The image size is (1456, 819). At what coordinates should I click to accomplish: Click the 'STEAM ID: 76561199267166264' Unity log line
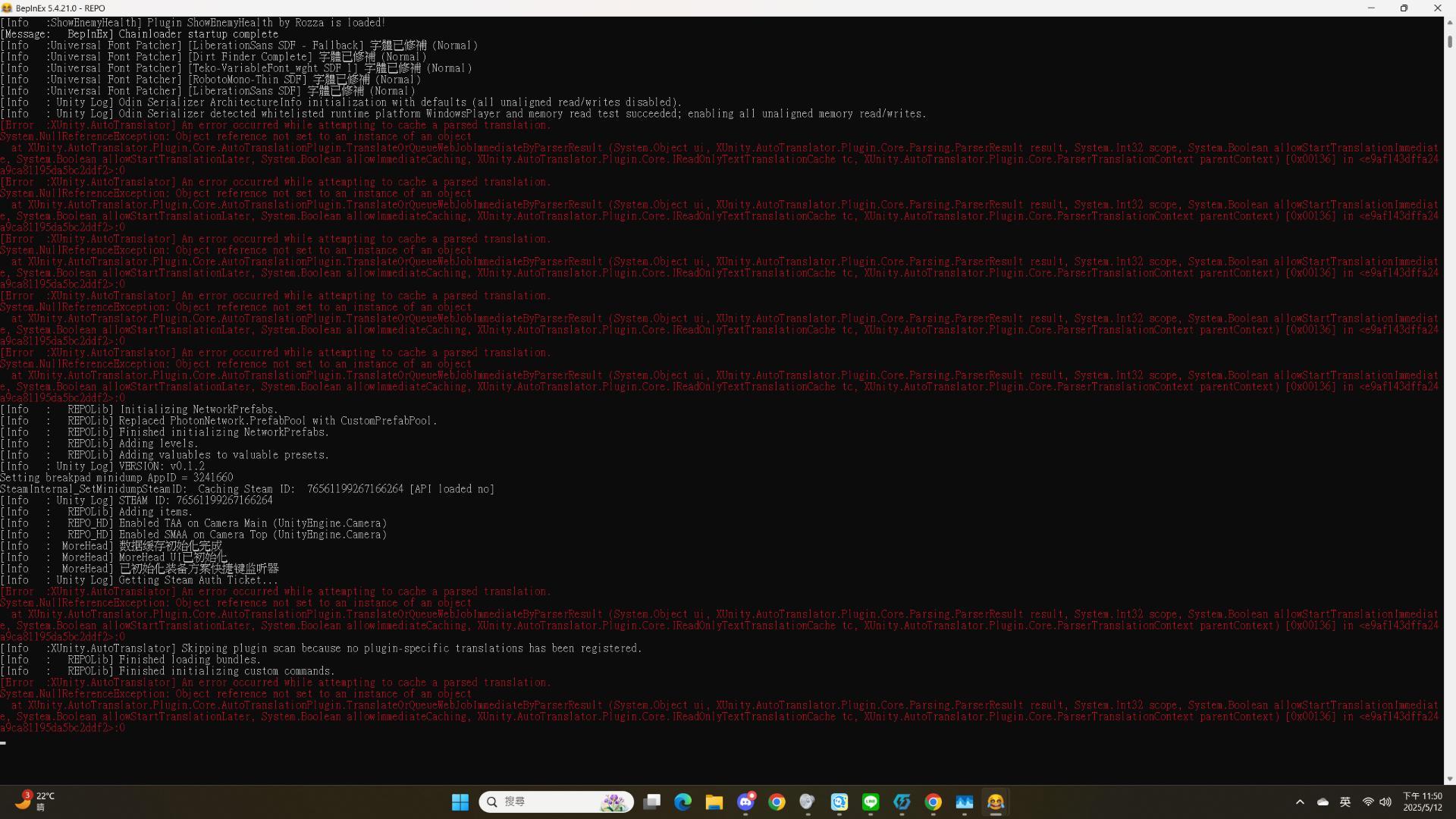point(136,500)
